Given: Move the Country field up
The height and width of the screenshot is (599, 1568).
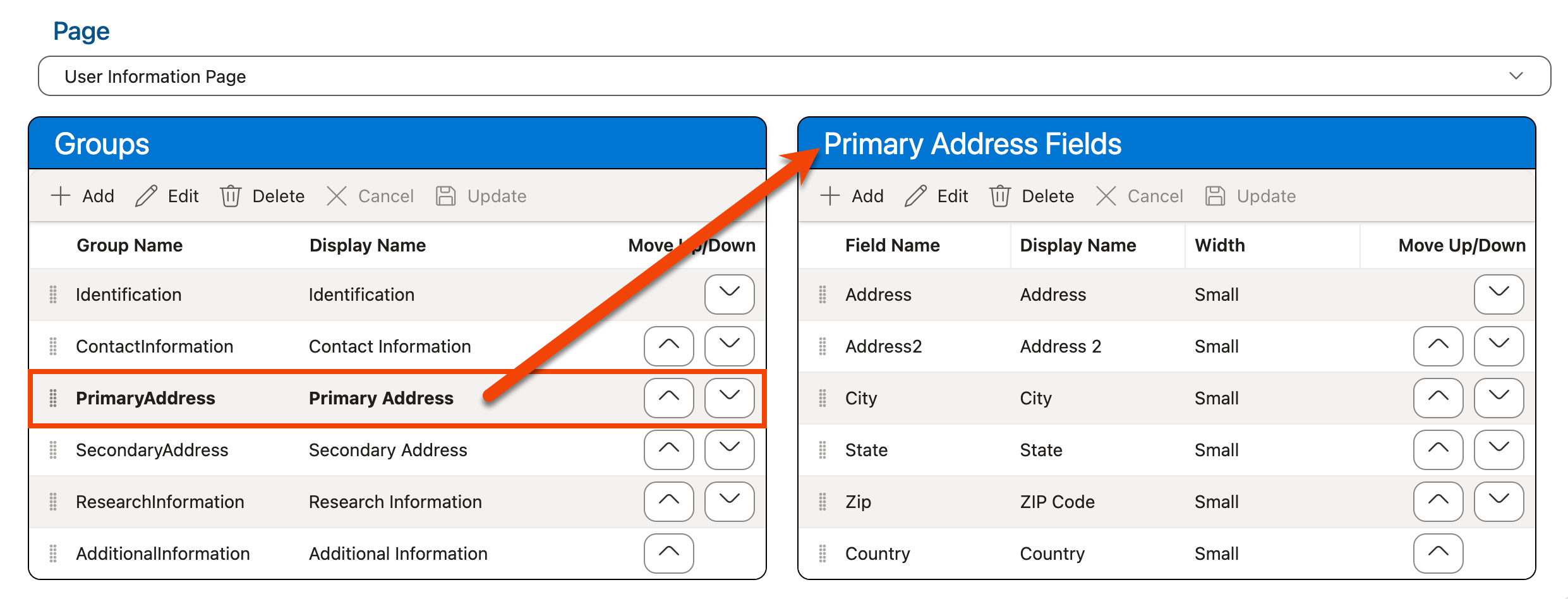Looking at the screenshot, I should tap(1438, 554).
